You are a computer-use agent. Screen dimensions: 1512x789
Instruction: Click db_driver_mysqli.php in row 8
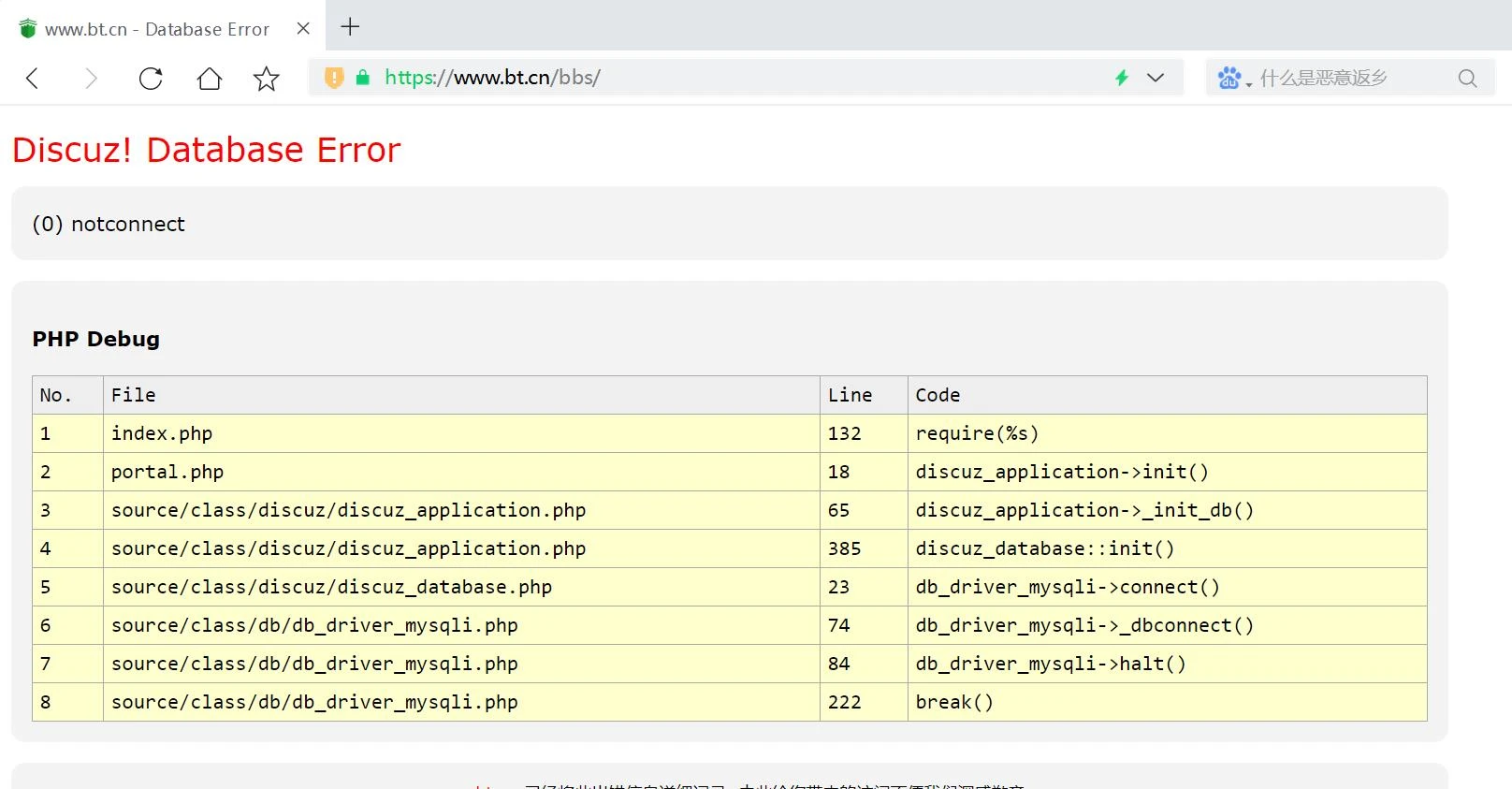point(461,702)
